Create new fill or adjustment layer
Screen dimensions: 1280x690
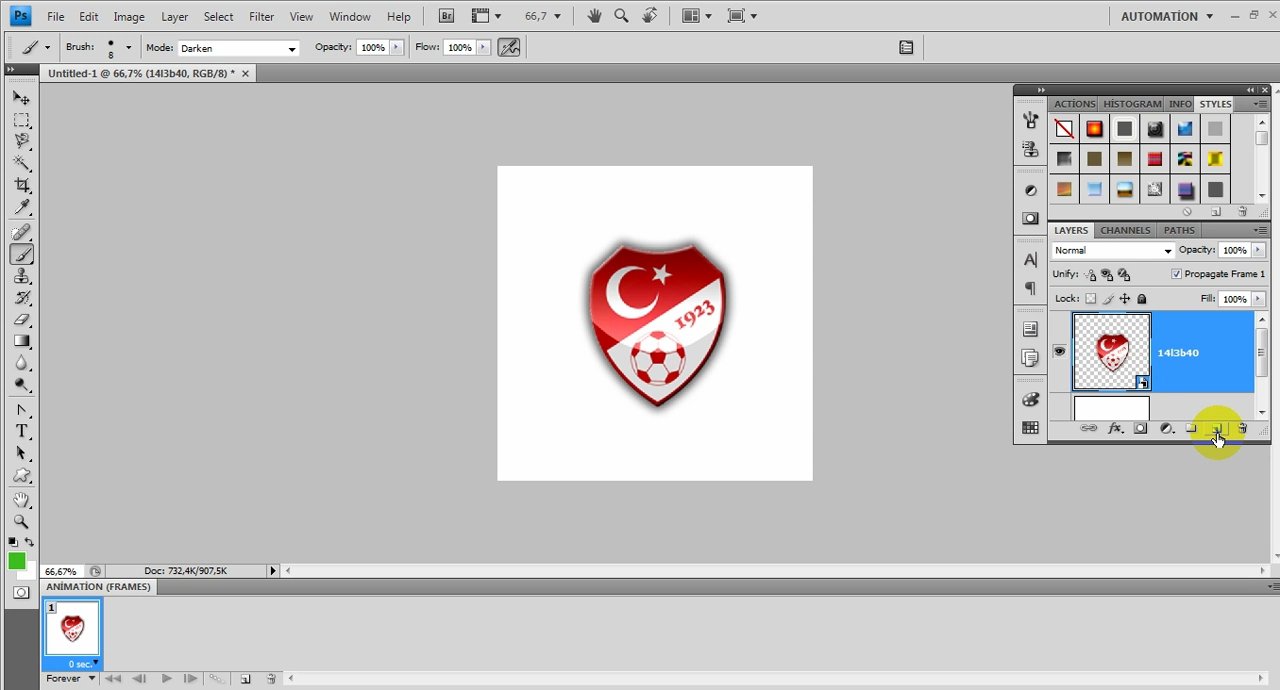(x=1166, y=429)
